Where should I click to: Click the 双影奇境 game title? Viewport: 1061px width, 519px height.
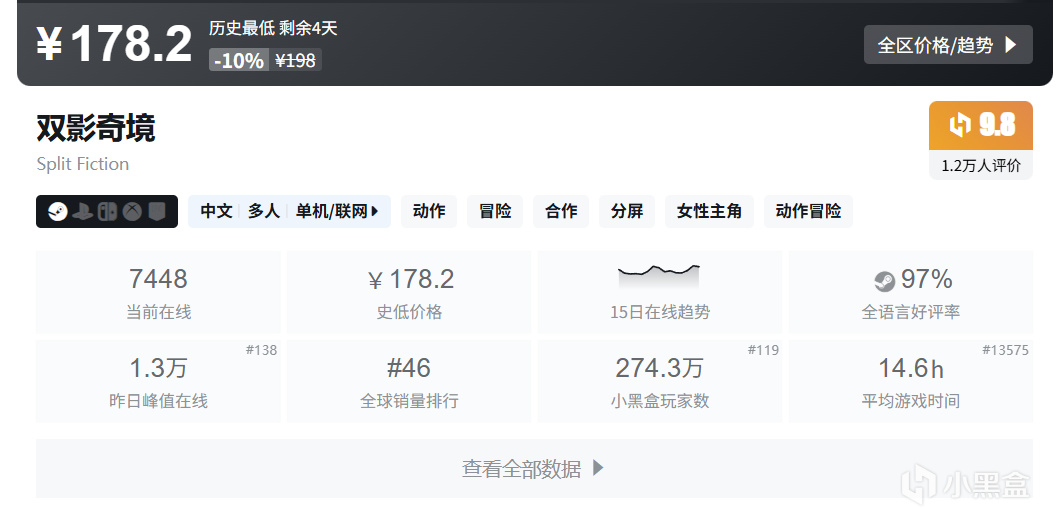tap(95, 128)
